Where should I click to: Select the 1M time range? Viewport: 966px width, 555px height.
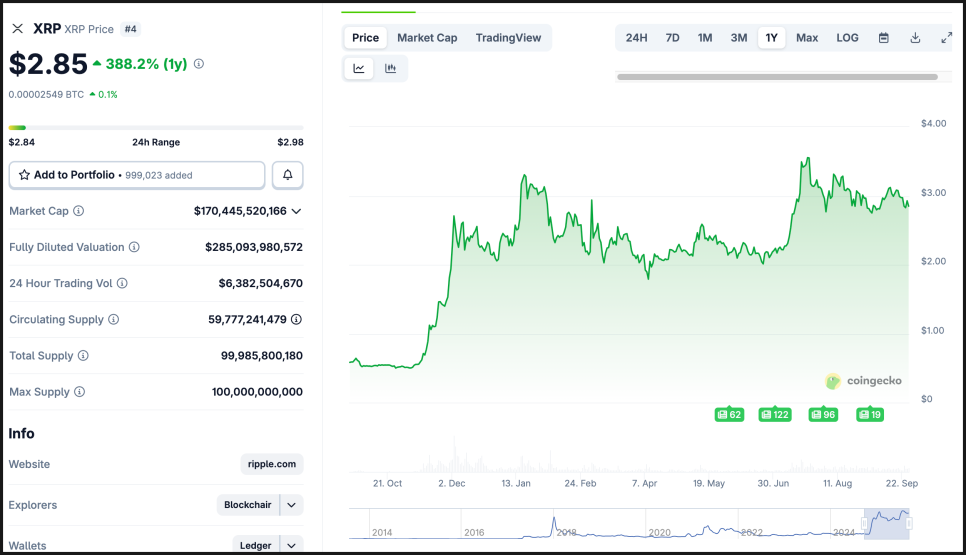pyautogui.click(x=705, y=38)
